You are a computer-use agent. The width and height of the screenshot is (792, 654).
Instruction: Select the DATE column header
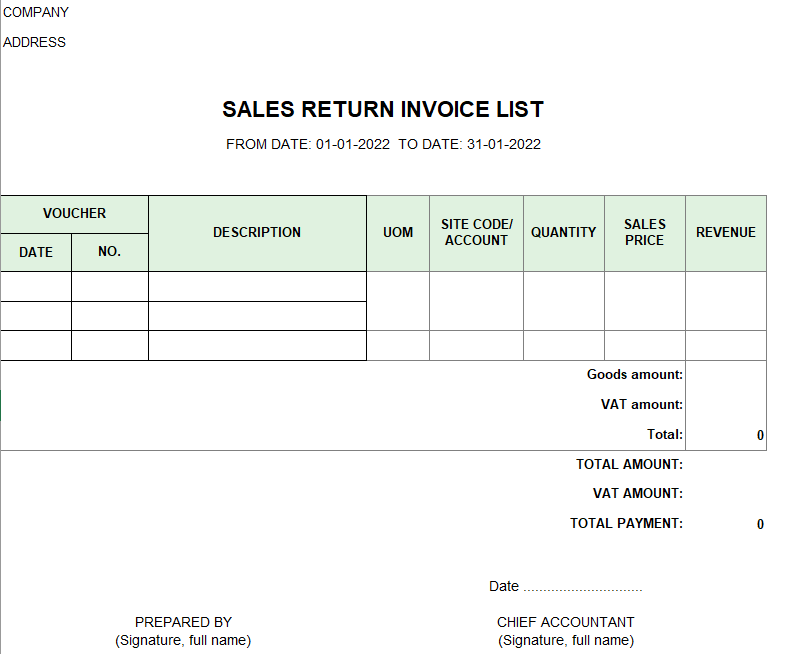pos(36,252)
